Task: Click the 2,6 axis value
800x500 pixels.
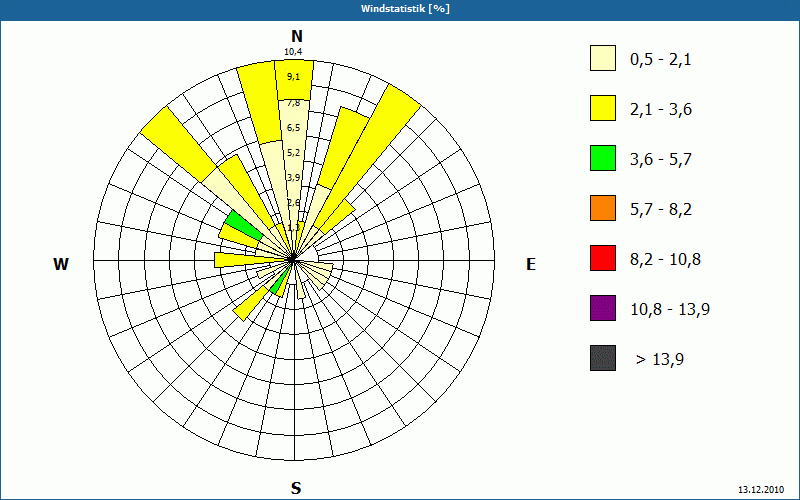Action: [293, 203]
